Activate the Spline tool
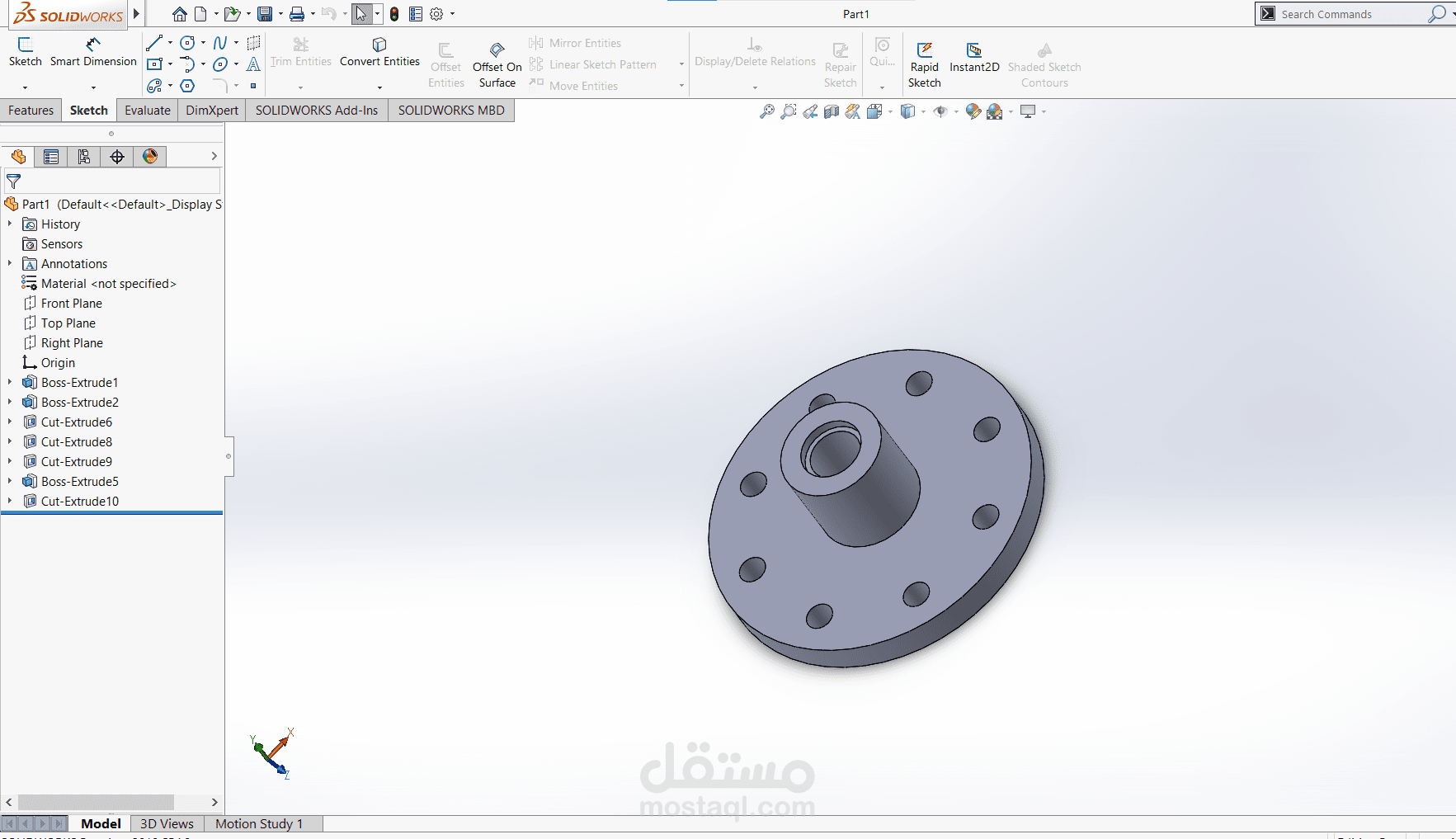Screen dimensions: 1456x839 [x=221, y=43]
